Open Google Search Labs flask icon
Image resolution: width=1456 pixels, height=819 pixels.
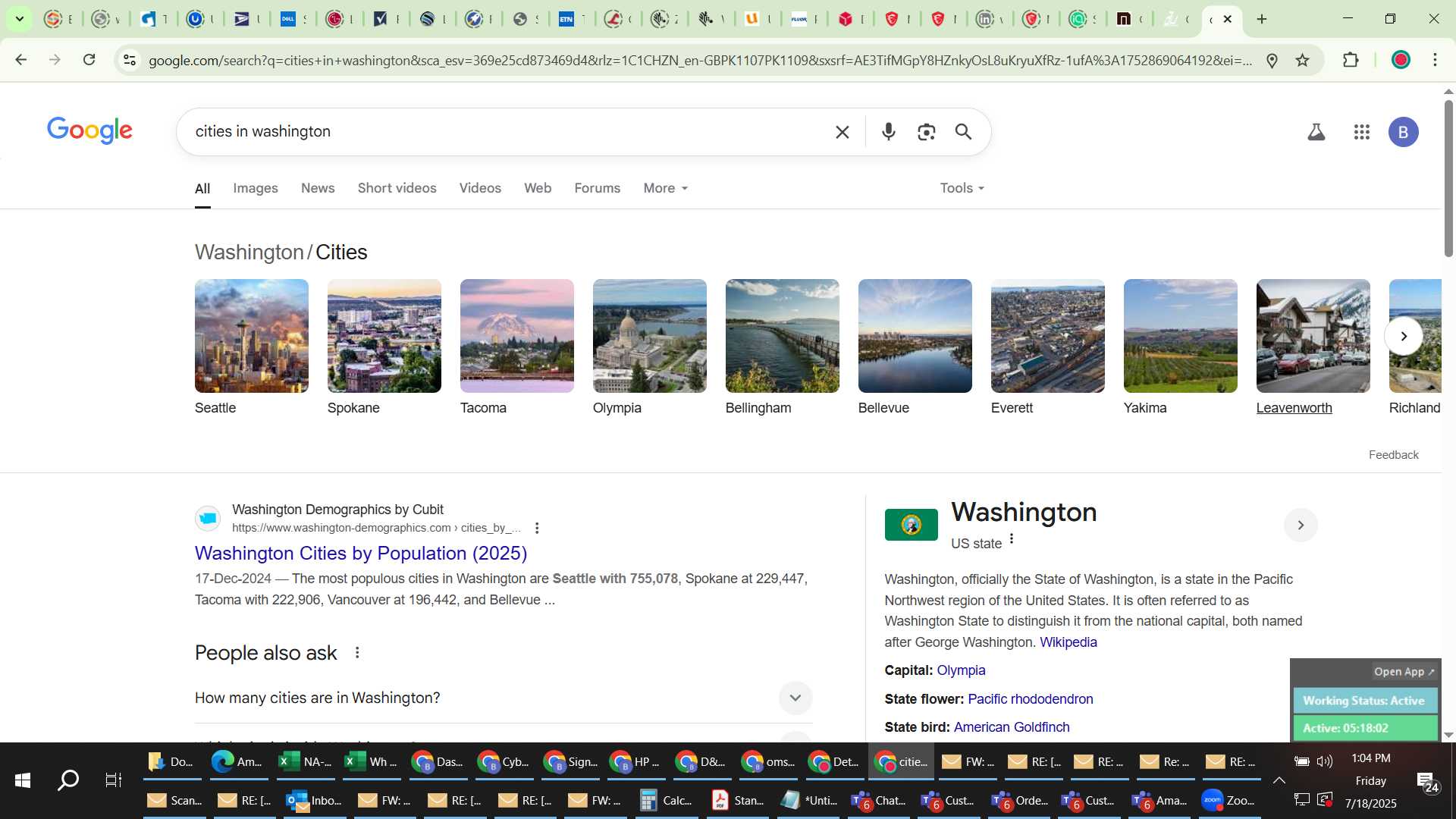pyautogui.click(x=1316, y=132)
